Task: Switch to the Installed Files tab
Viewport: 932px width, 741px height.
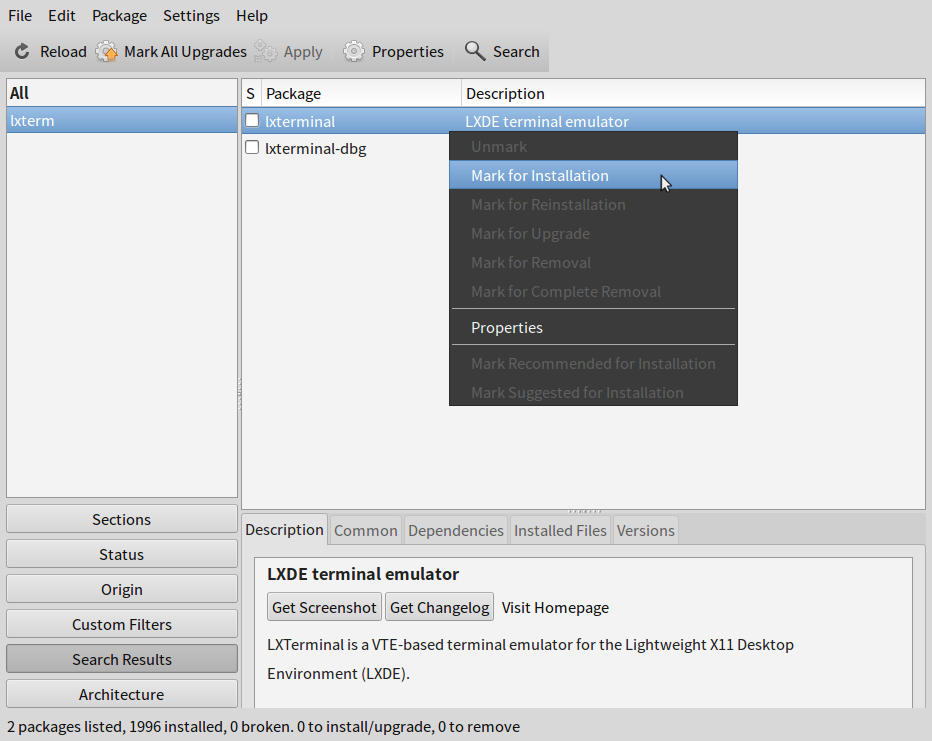Action: pos(560,530)
